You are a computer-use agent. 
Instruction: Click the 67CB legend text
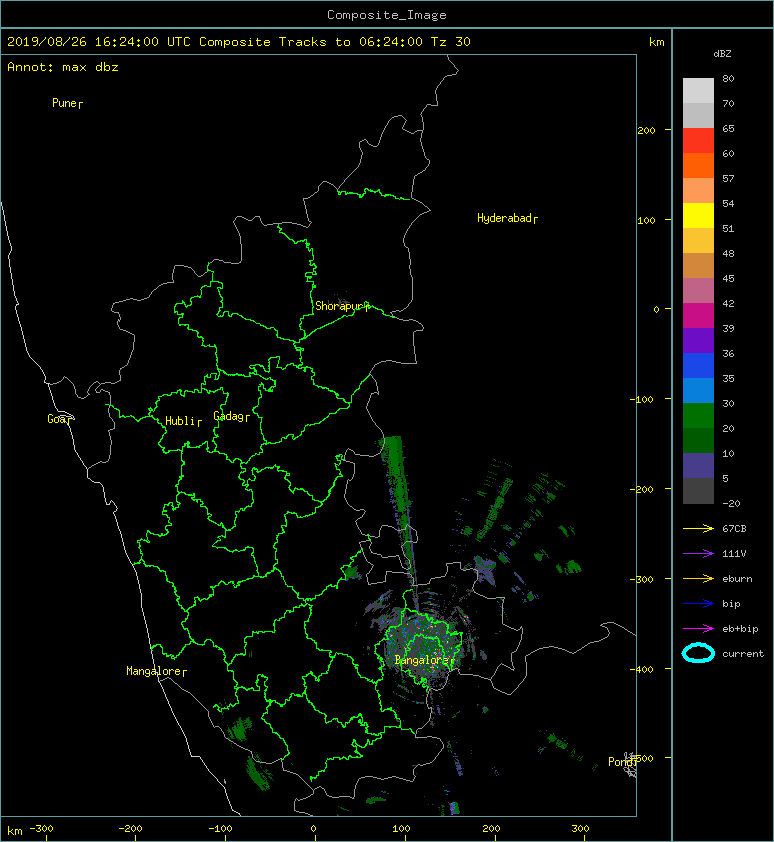(734, 529)
